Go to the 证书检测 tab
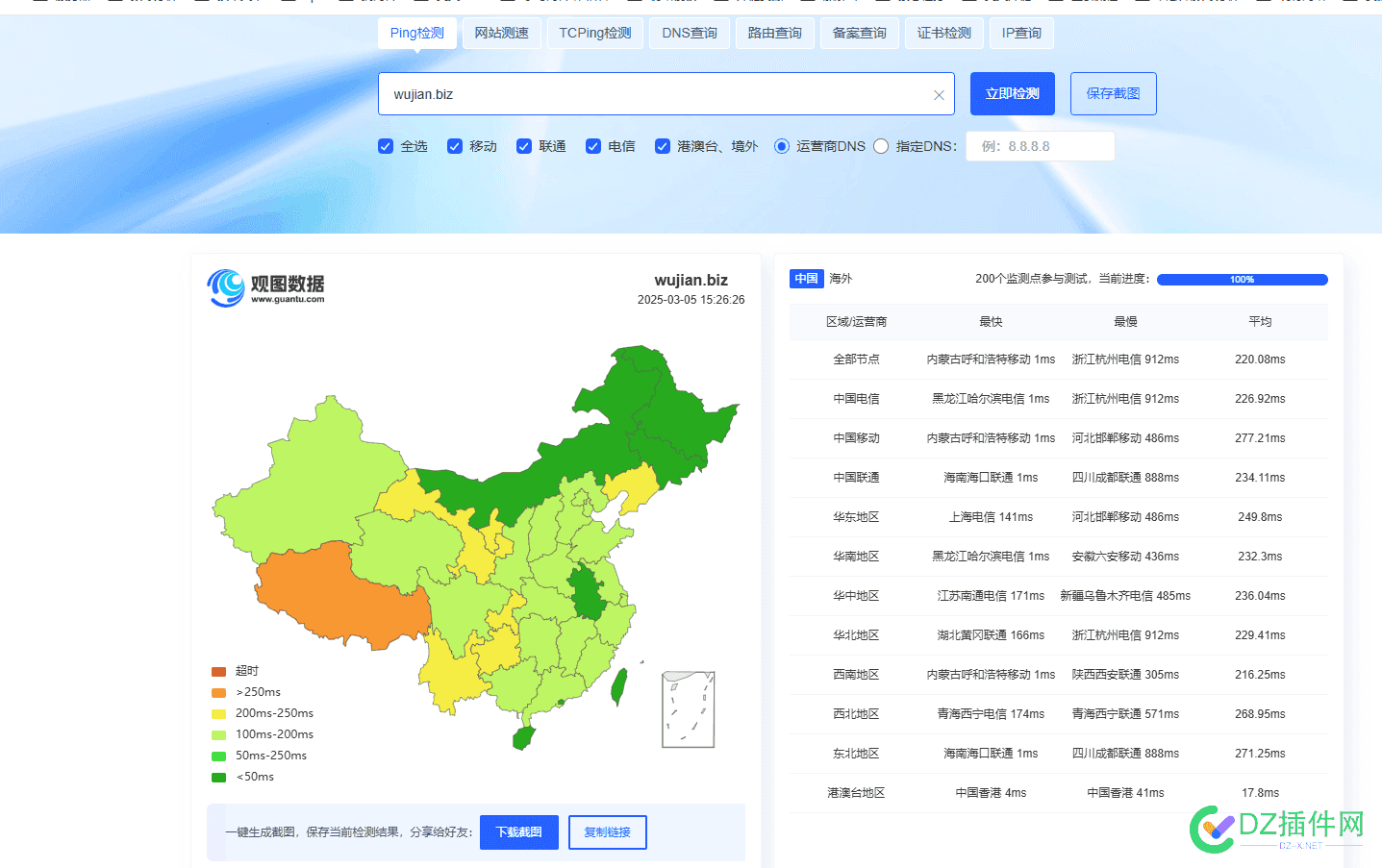The height and width of the screenshot is (868, 1382). coord(943,33)
